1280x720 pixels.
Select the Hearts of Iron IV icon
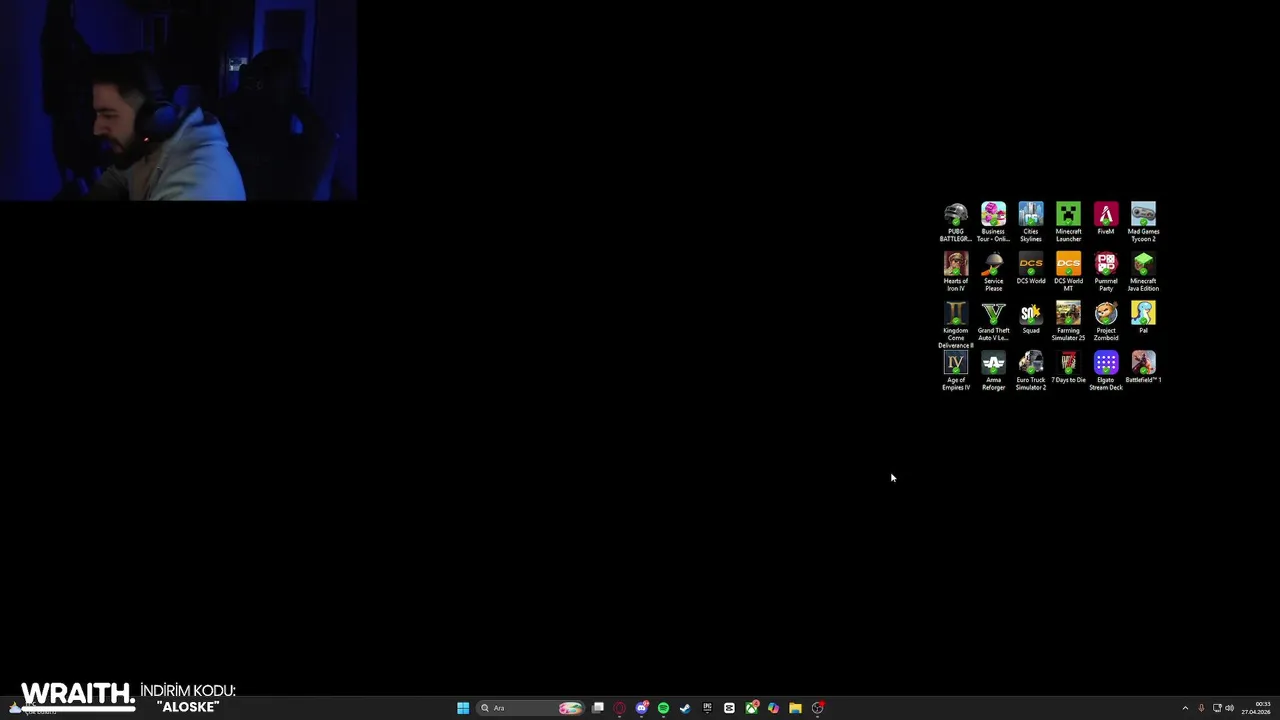[x=956, y=271]
